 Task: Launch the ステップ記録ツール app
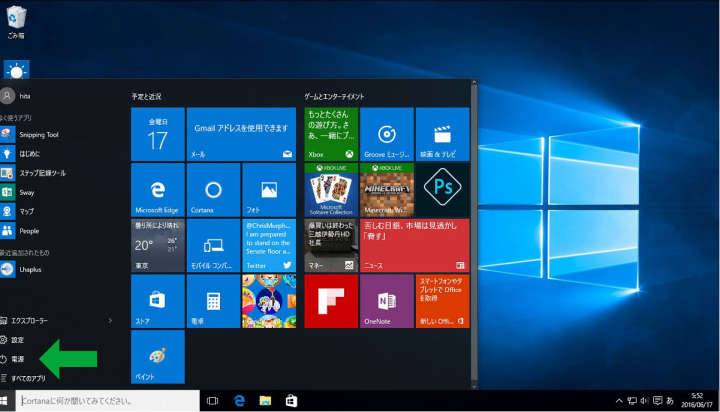pos(33,173)
